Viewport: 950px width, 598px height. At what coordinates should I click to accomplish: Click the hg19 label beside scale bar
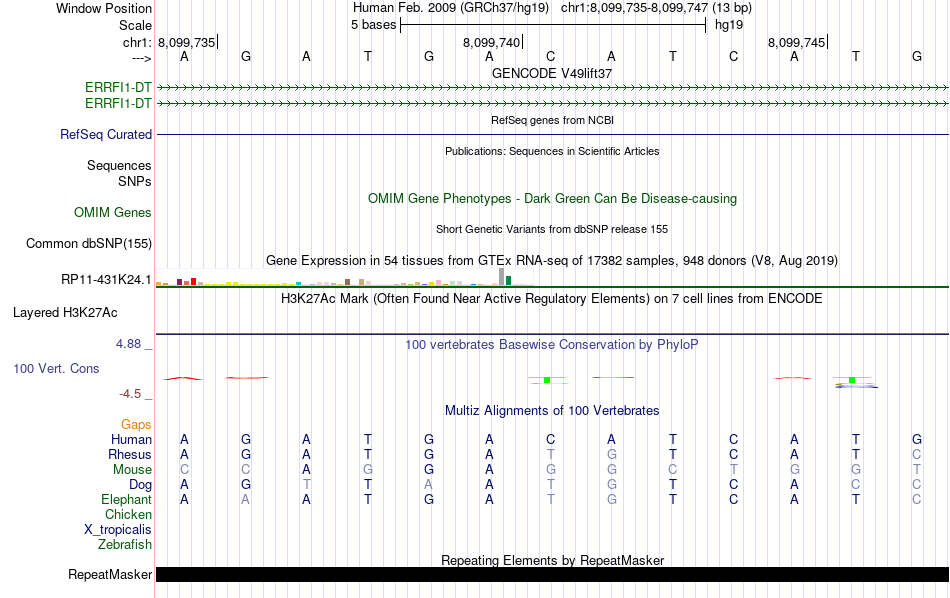click(x=728, y=25)
